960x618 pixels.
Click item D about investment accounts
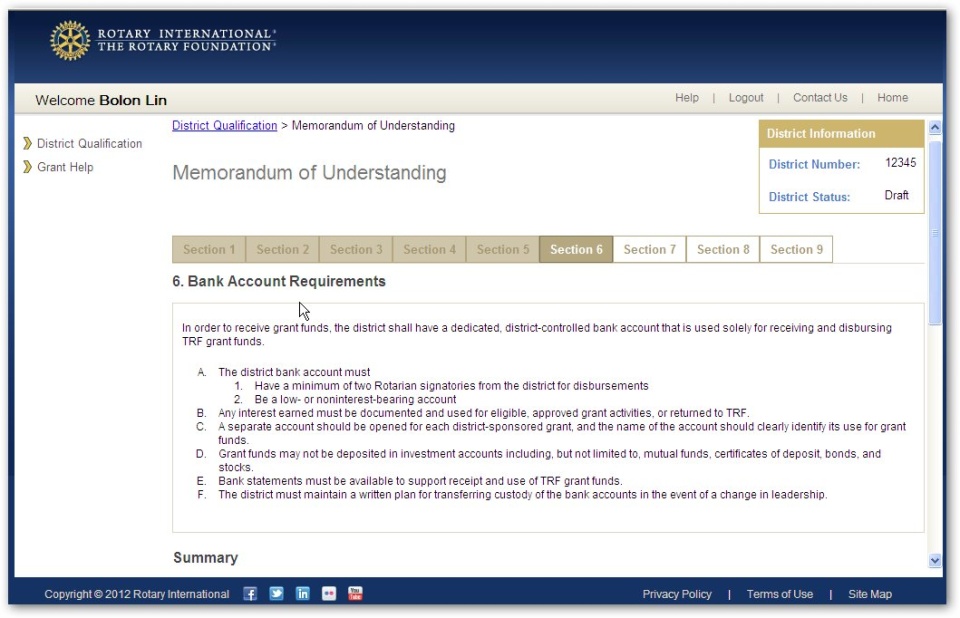[x=550, y=460]
